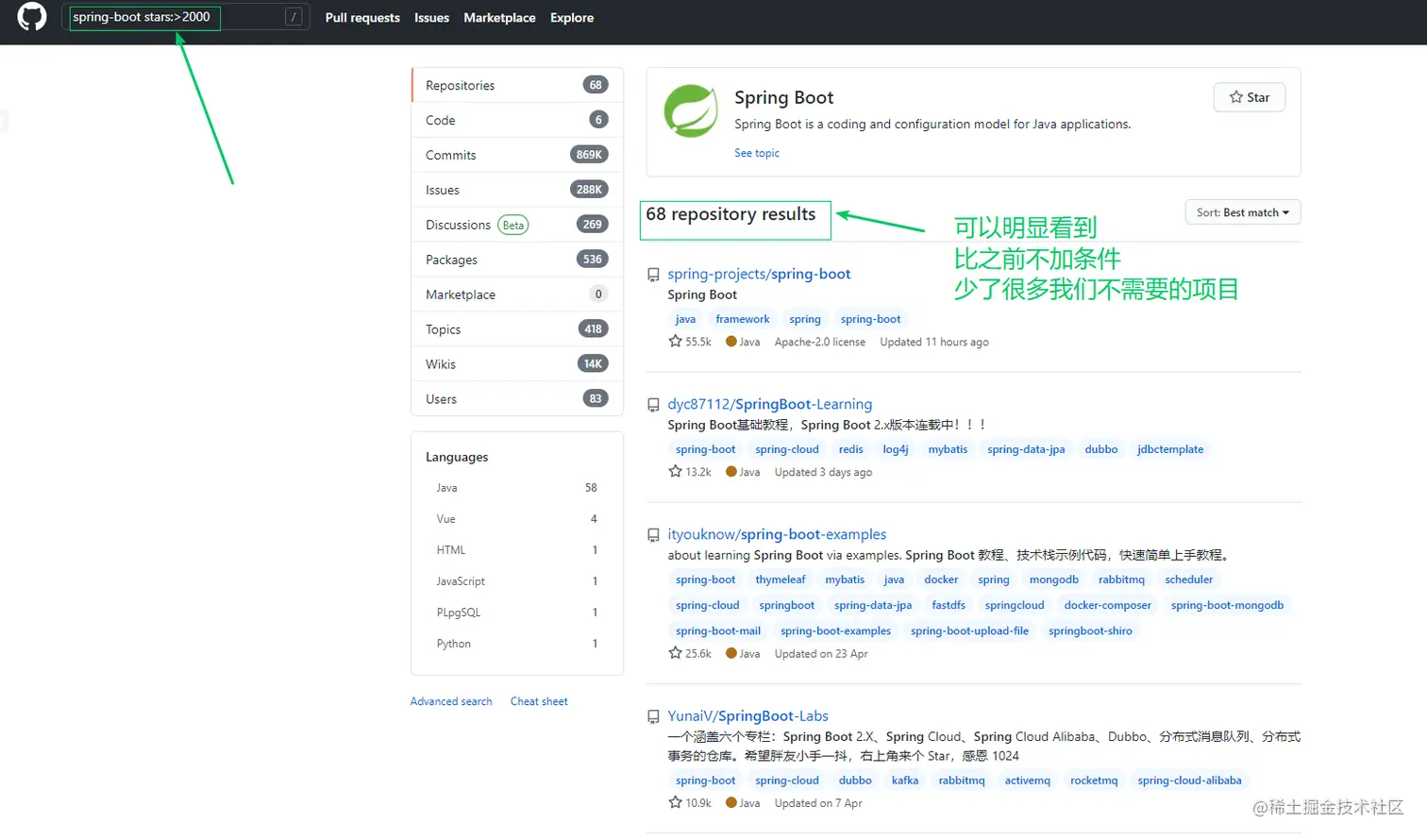Click the docker-composer topic tag
The image size is (1427, 840).
1107,605
